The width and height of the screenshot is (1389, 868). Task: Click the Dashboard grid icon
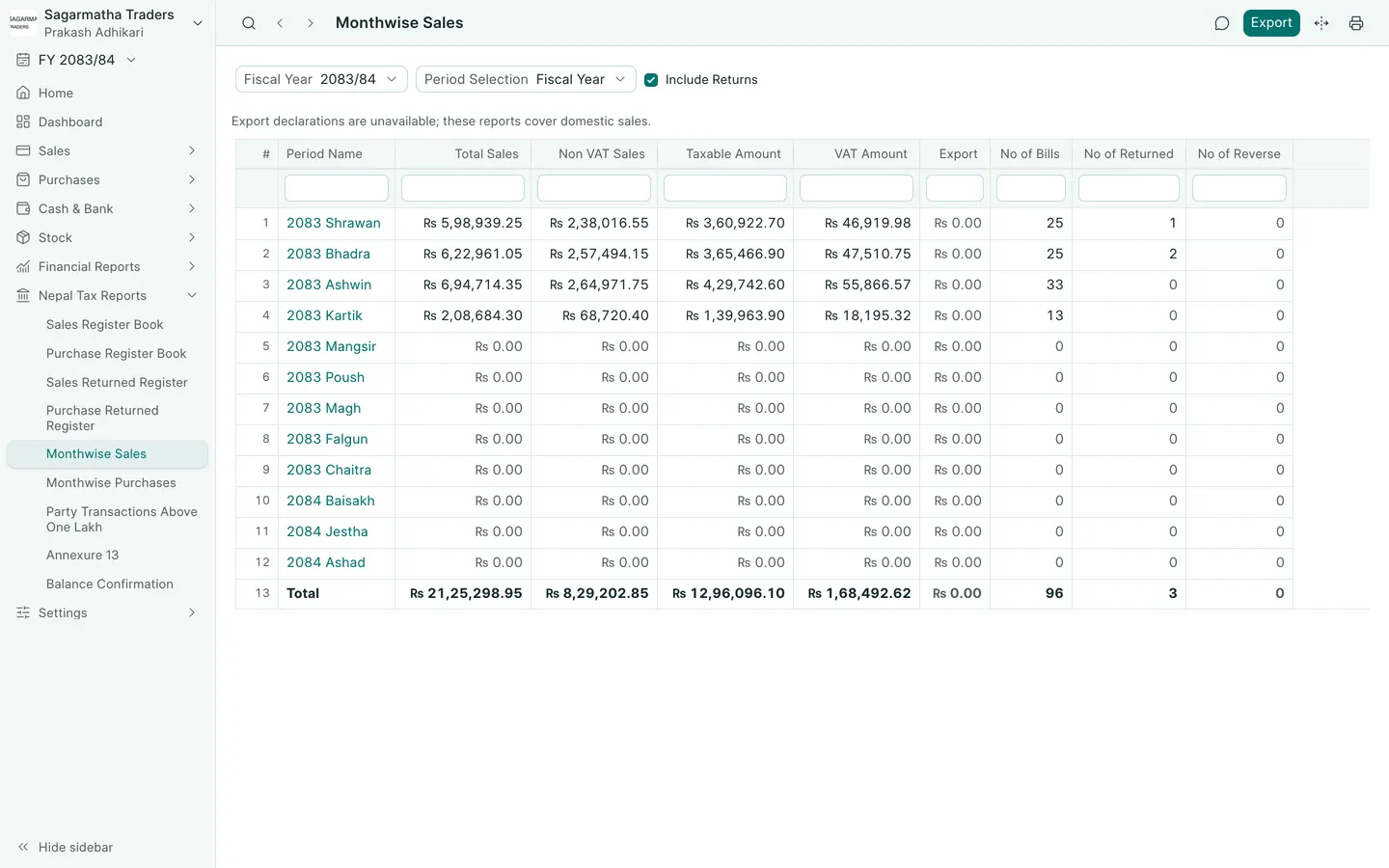(23, 122)
